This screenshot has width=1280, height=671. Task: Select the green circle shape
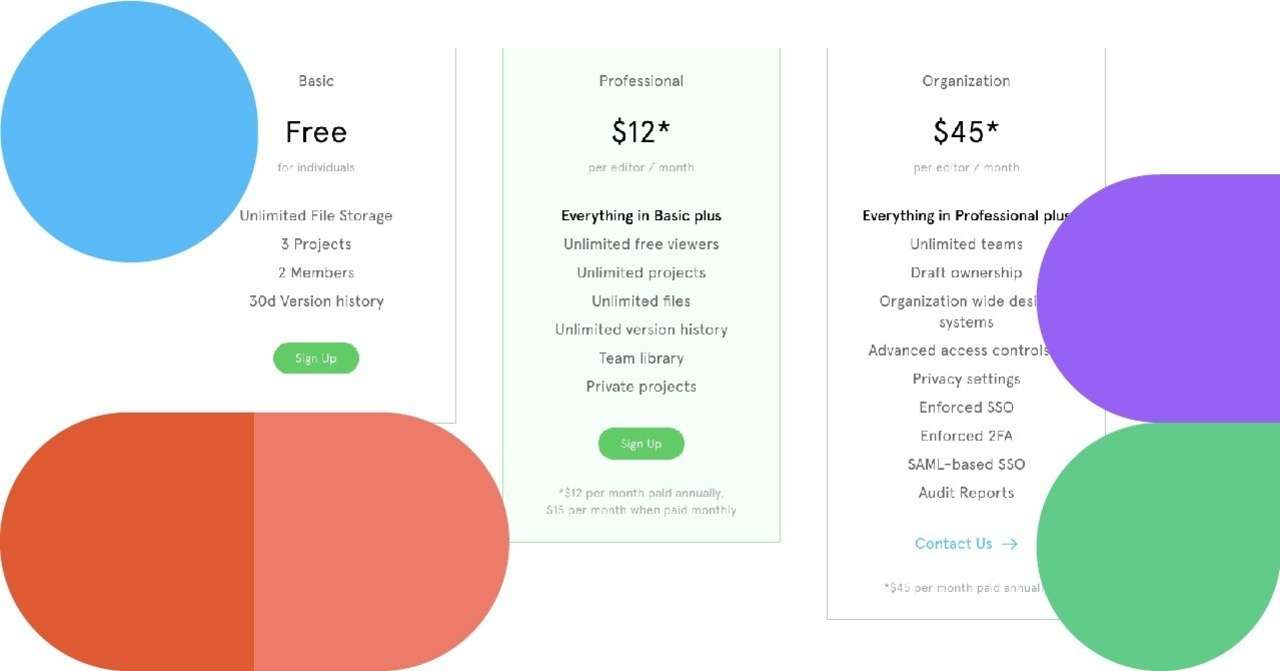pos(1160,546)
